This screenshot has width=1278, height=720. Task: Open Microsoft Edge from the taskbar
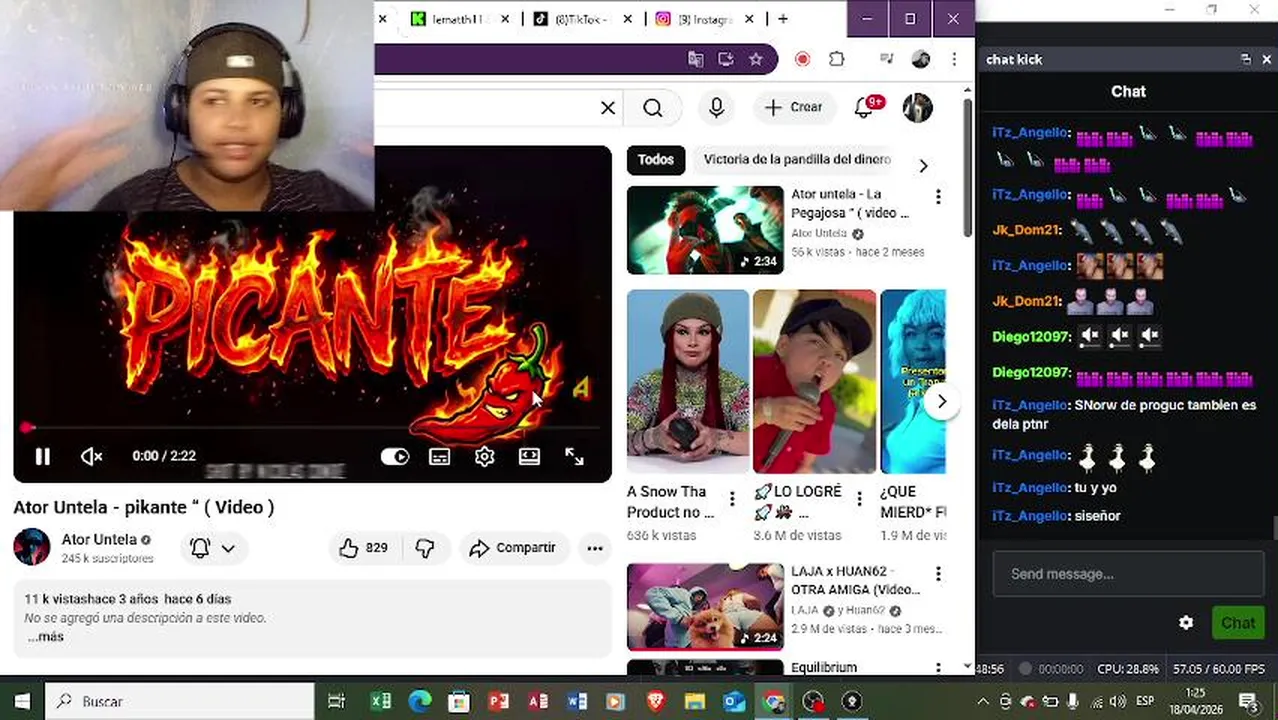(420, 701)
